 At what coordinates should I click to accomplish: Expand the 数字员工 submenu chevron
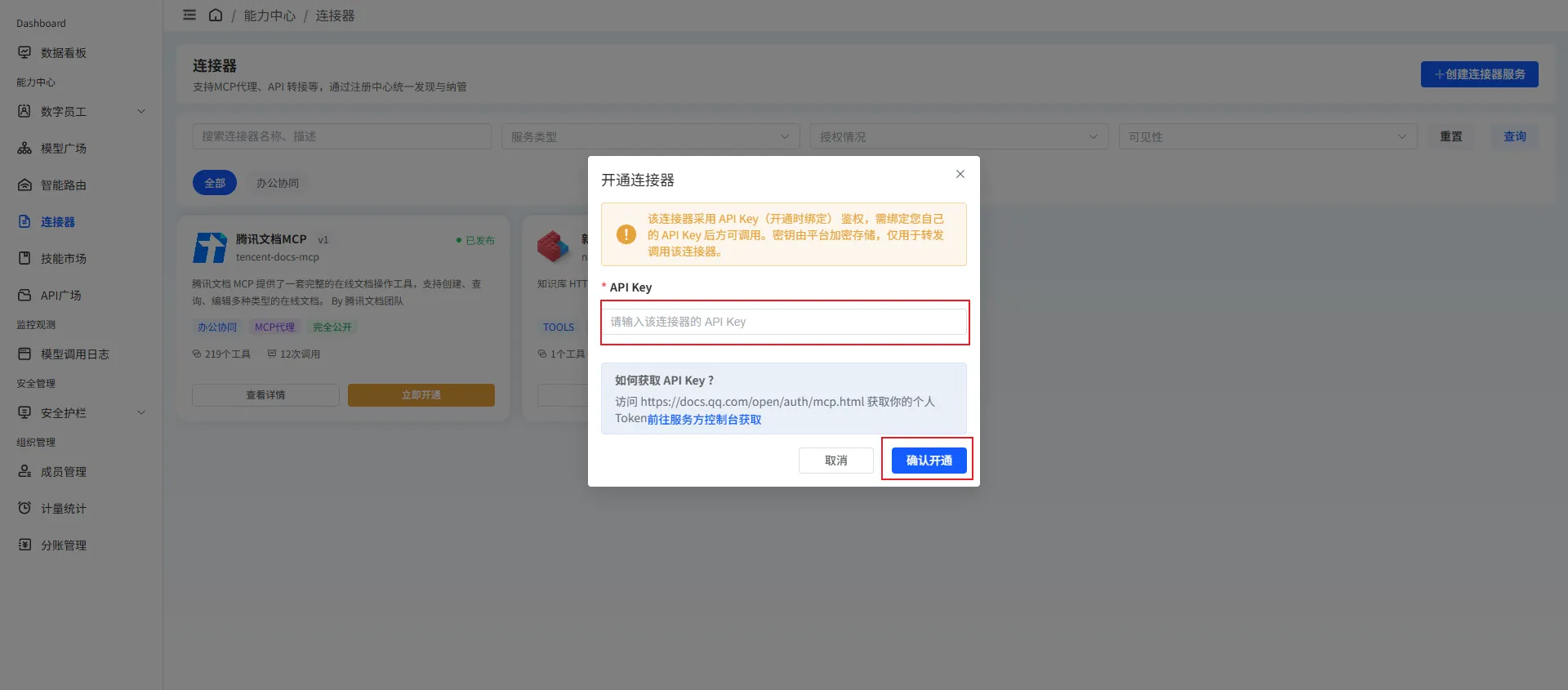[141, 111]
